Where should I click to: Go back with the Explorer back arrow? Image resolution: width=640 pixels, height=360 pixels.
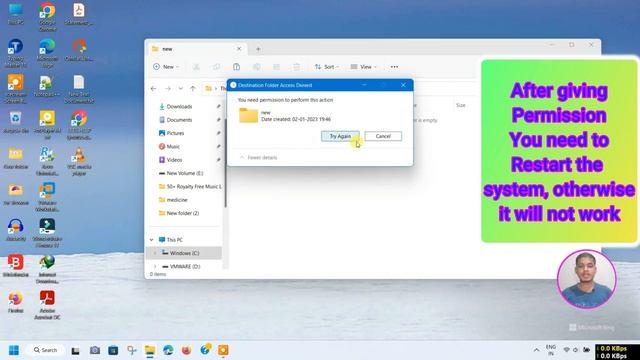click(x=153, y=89)
